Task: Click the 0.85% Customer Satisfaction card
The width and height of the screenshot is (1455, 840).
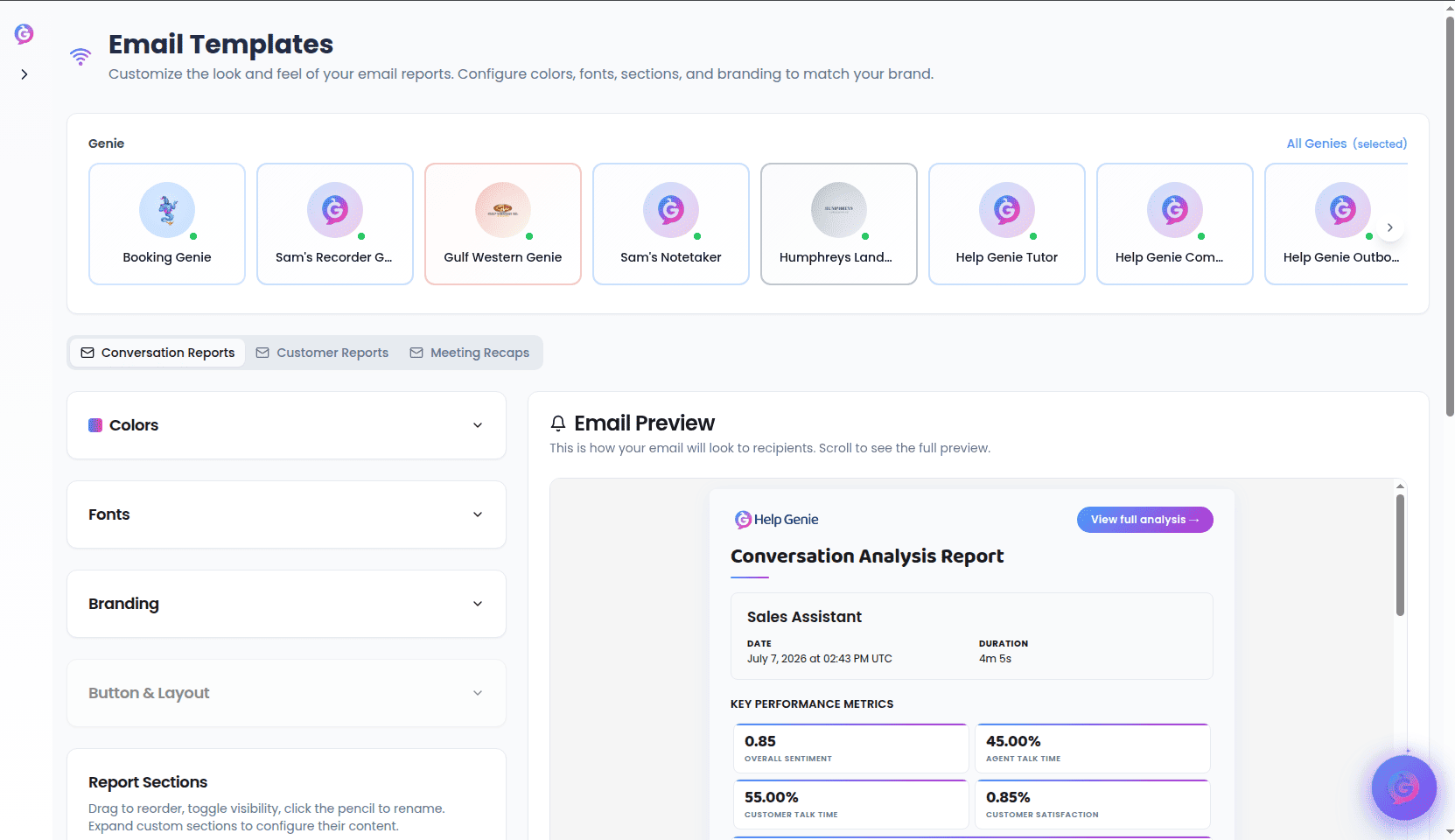Action: [1092, 804]
